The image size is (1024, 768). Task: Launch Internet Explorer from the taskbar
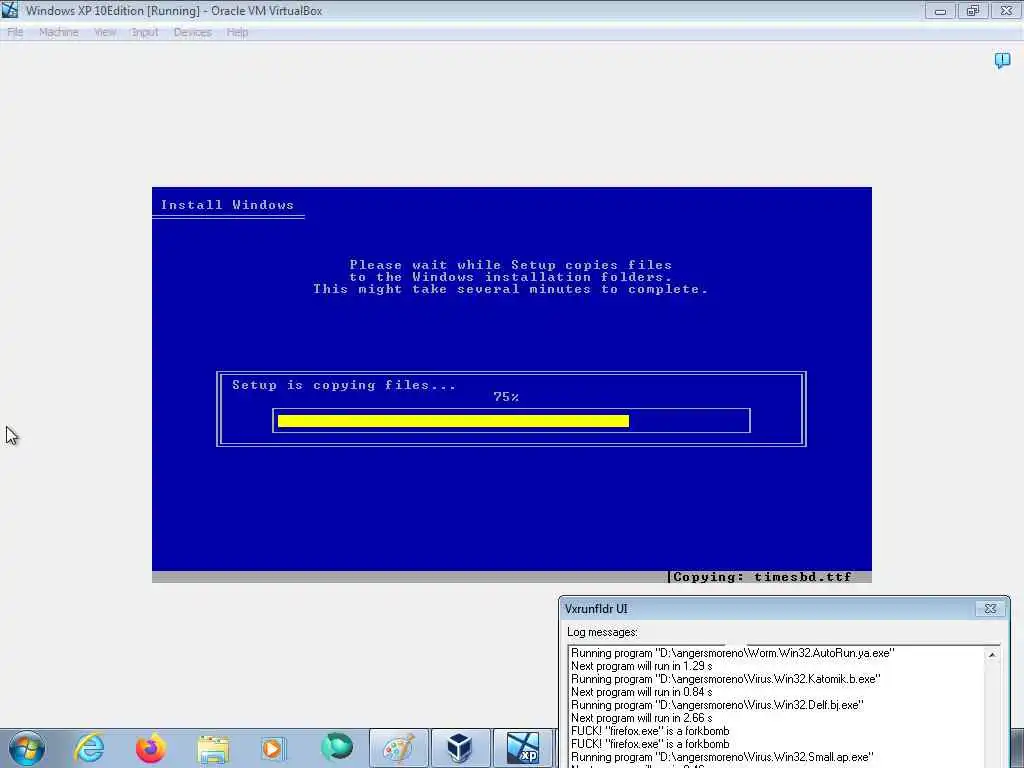pos(89,748)
